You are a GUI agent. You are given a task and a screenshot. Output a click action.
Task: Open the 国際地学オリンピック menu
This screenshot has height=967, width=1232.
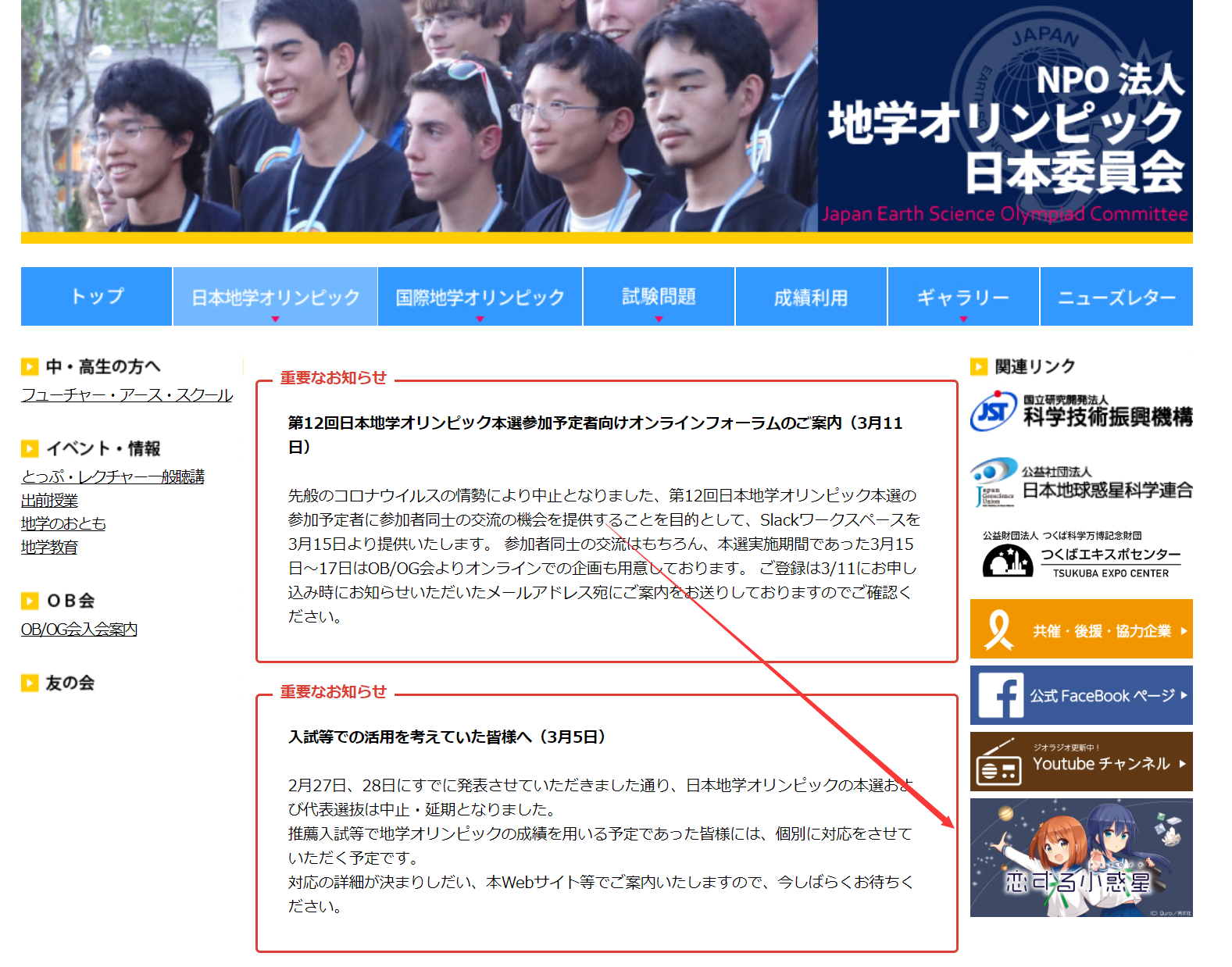coord(480,296)
